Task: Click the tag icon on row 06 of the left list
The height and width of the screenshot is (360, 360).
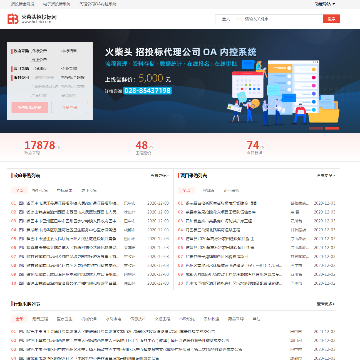Action: tap(21, 248)
